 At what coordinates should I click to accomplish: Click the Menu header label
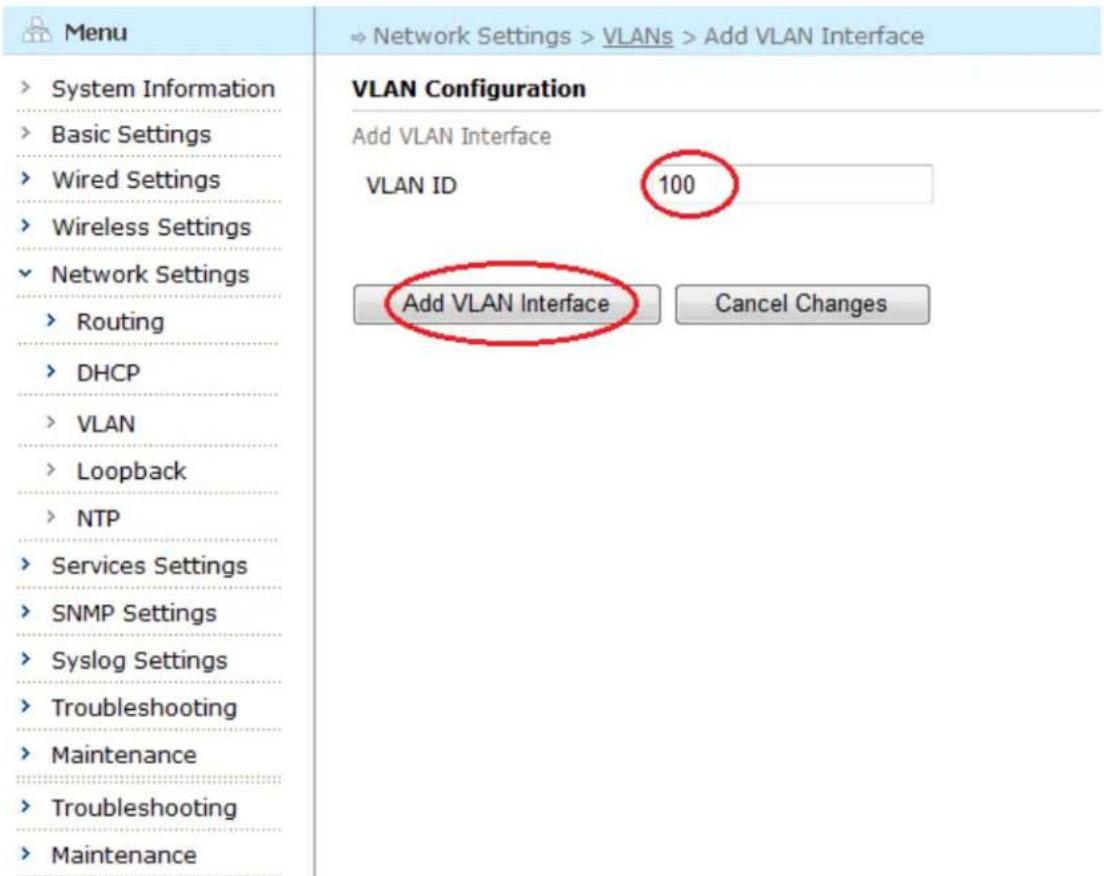96,32
